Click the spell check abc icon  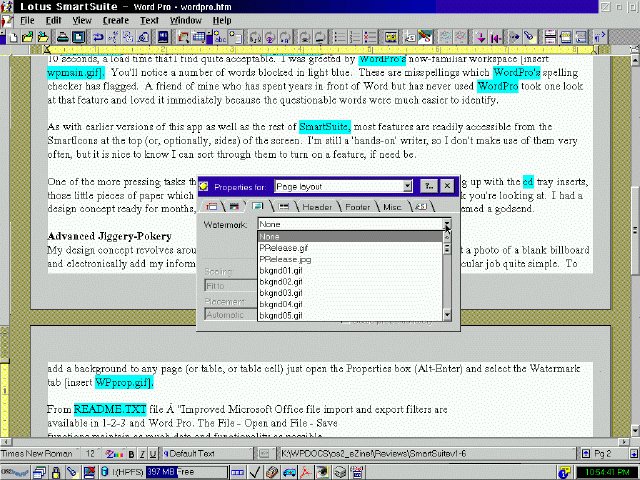point(220,38)
